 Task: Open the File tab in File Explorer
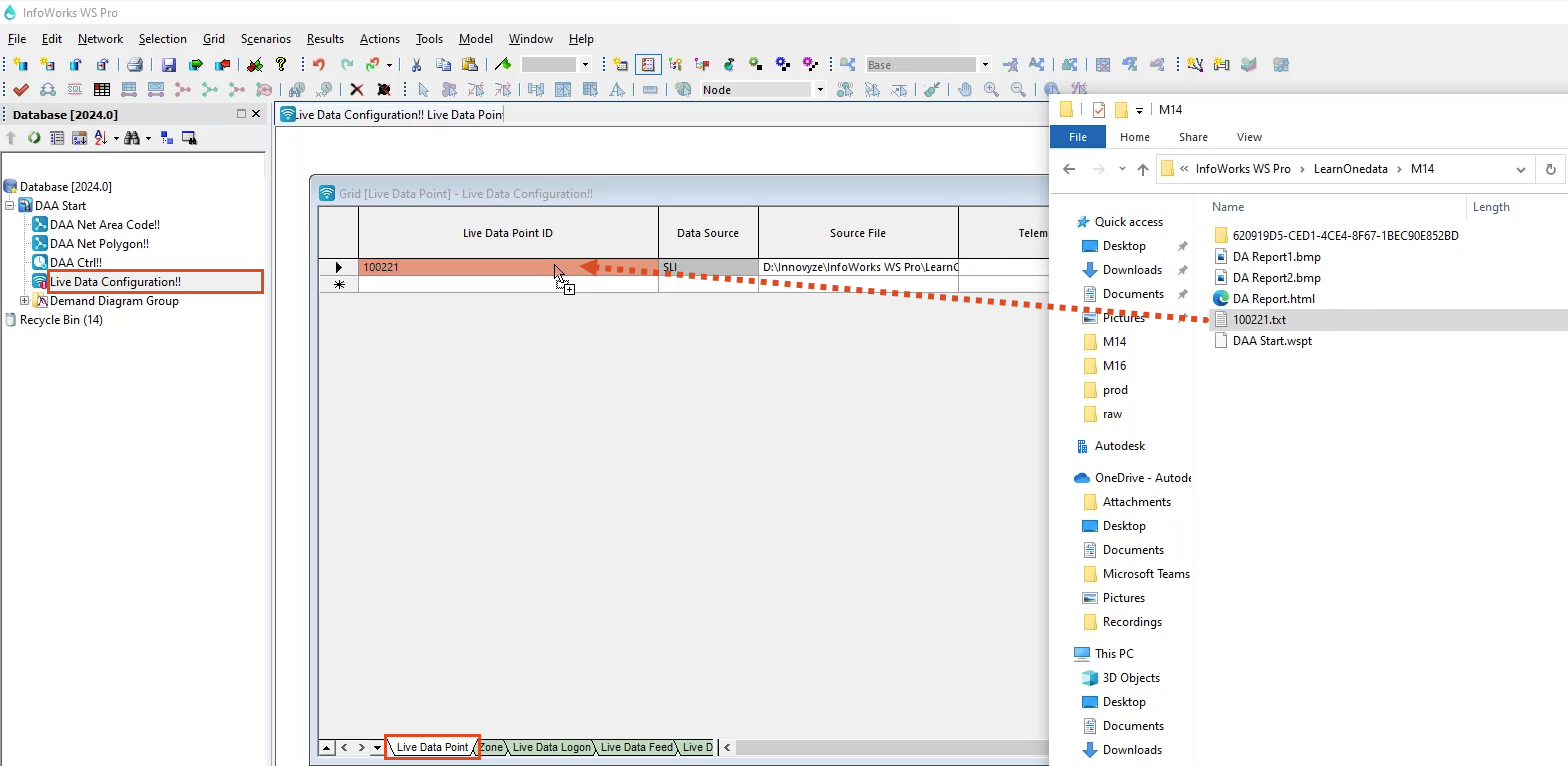pyautogui.click(x=1078, y=137)
